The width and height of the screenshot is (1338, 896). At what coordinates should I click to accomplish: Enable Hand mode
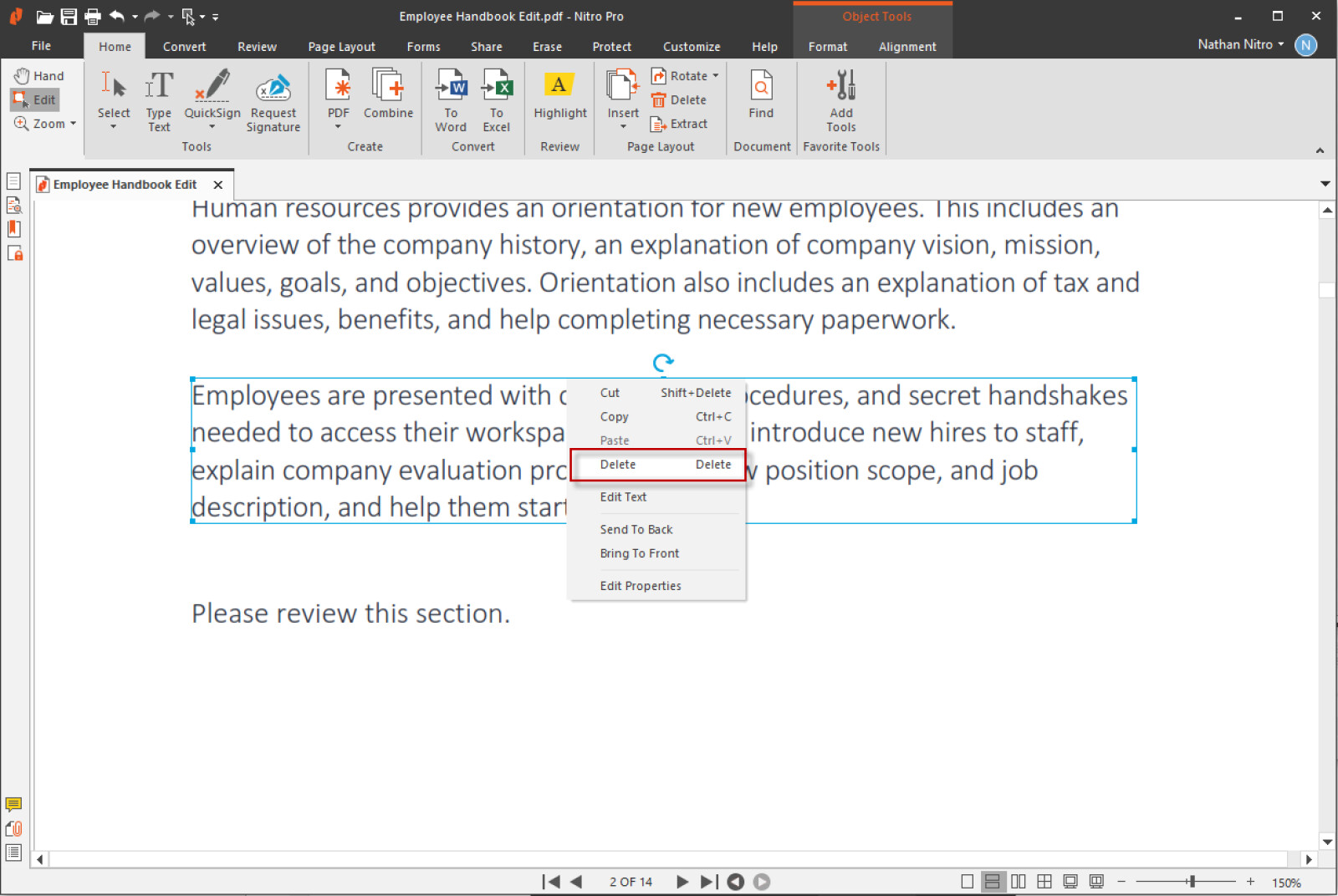(x=38, y=74)
